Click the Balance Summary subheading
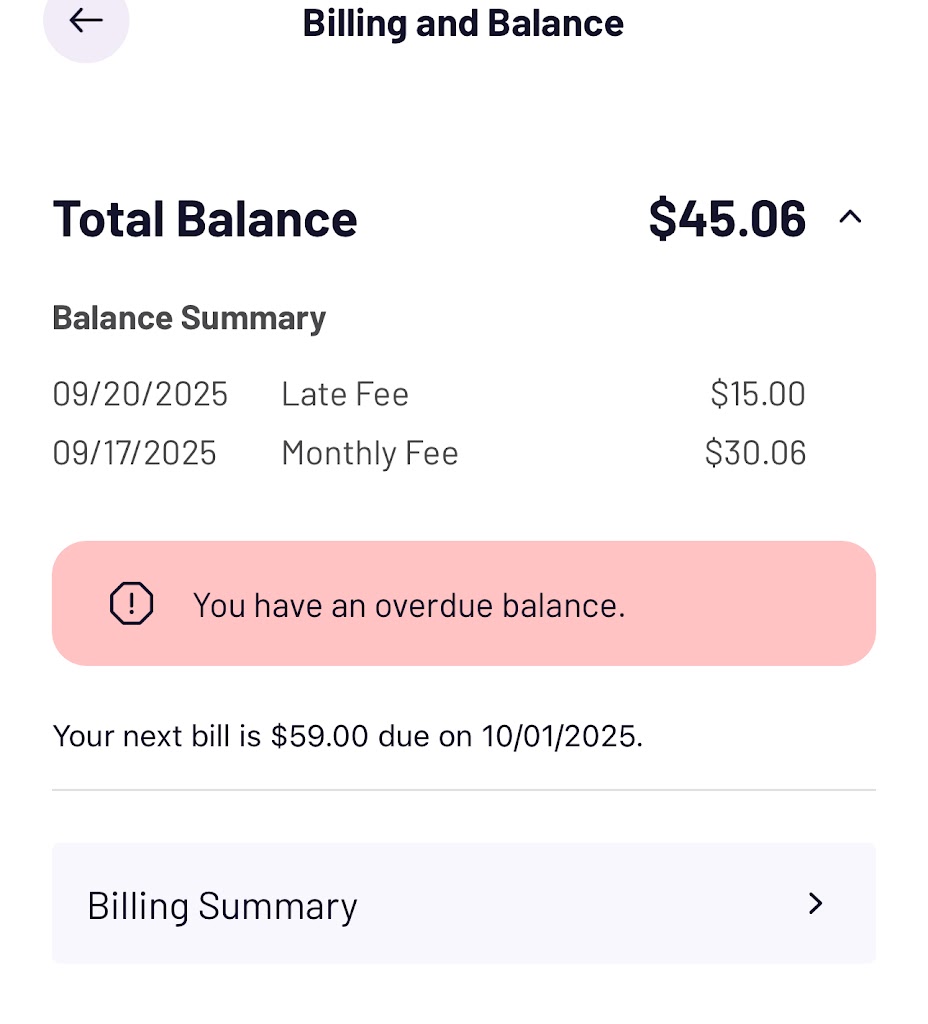 pos(189,318)
